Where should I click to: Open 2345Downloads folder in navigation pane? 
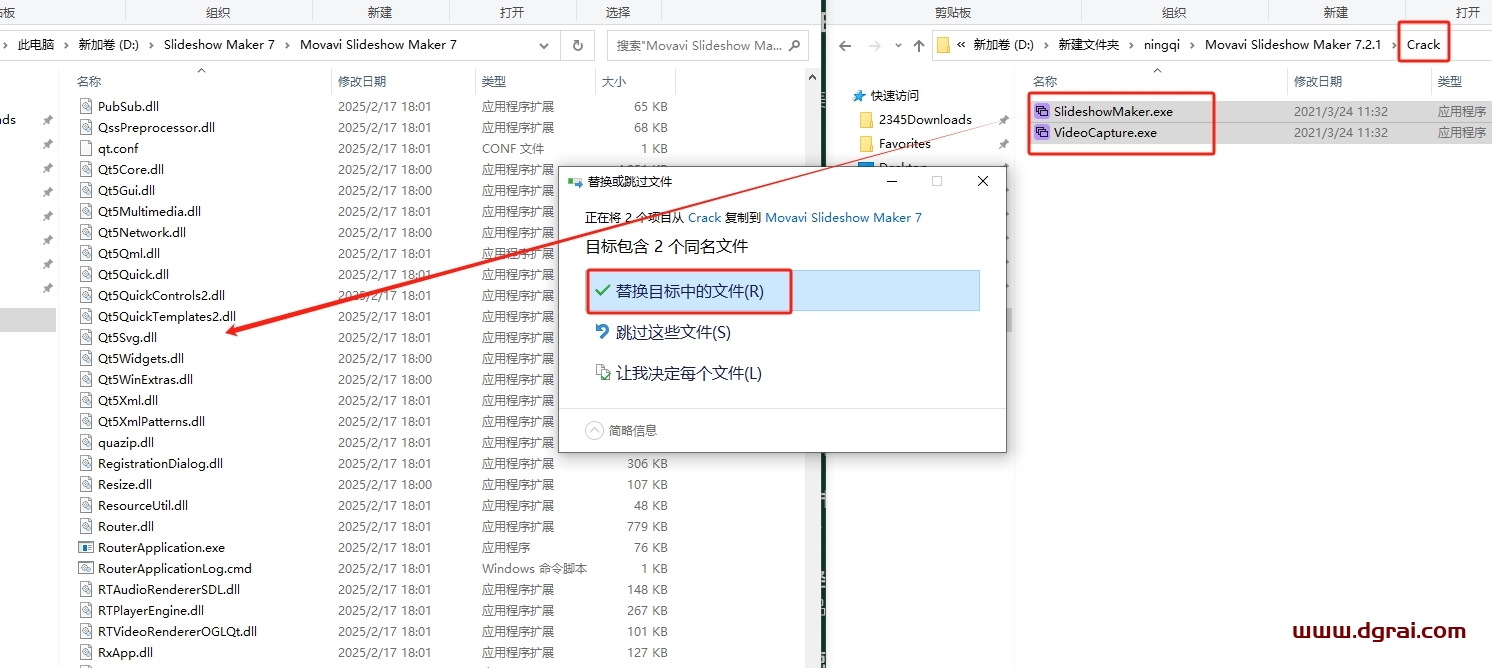coord(925,119)
